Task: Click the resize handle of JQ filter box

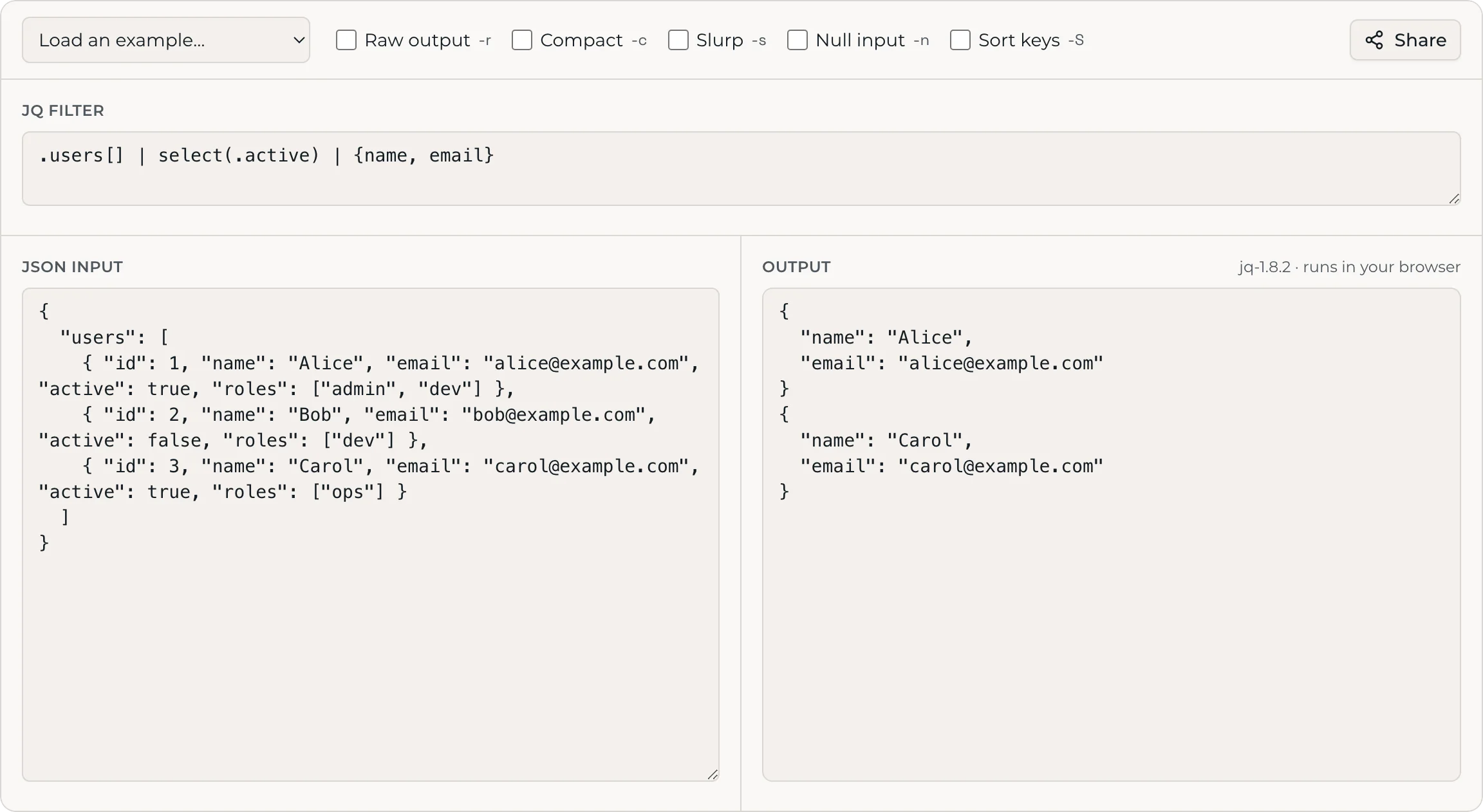Action: (x=1454, y=199)
